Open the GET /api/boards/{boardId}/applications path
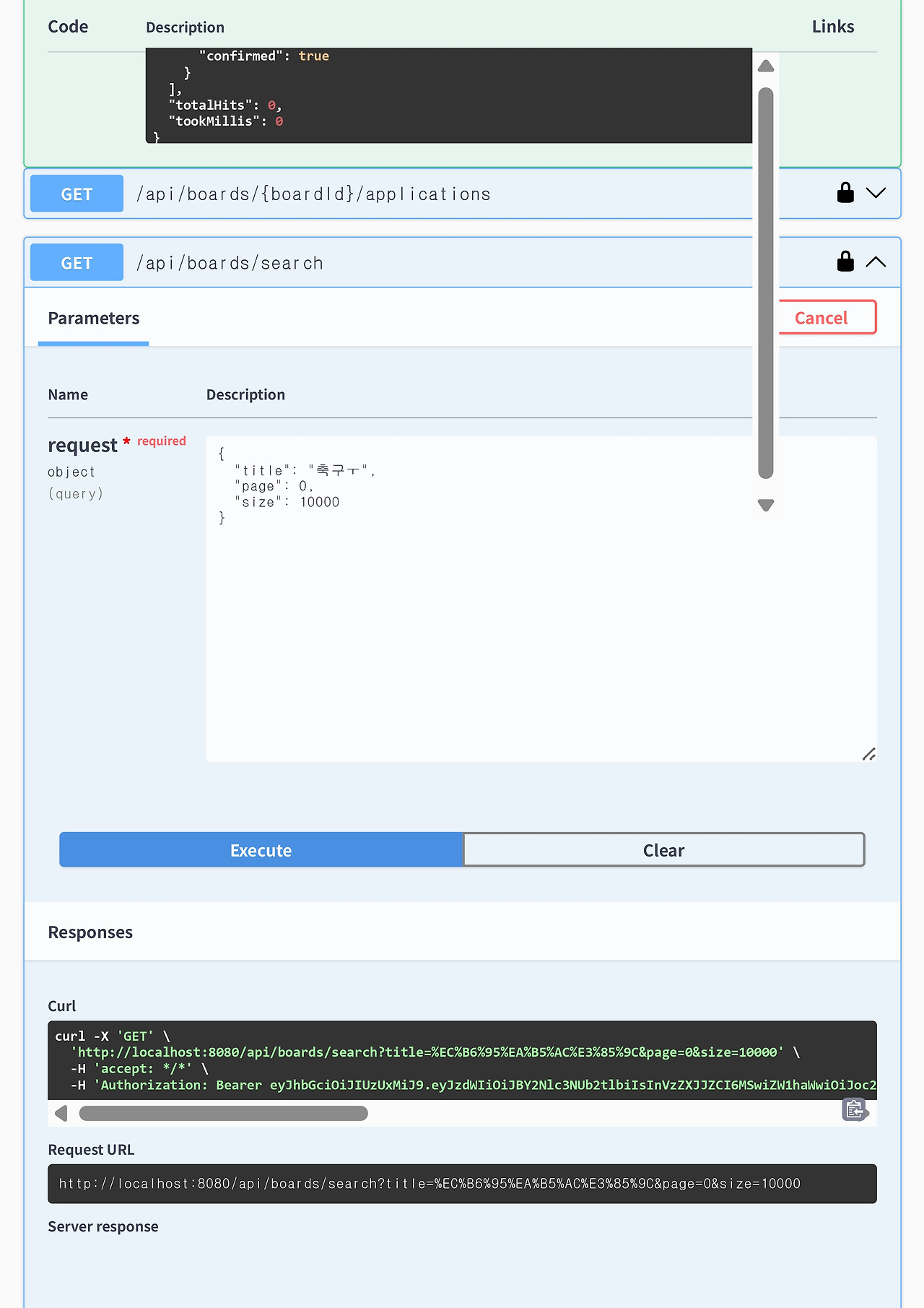Viewport: 924px width, 1308px height. pyautogui.click(x=313, y=194)
